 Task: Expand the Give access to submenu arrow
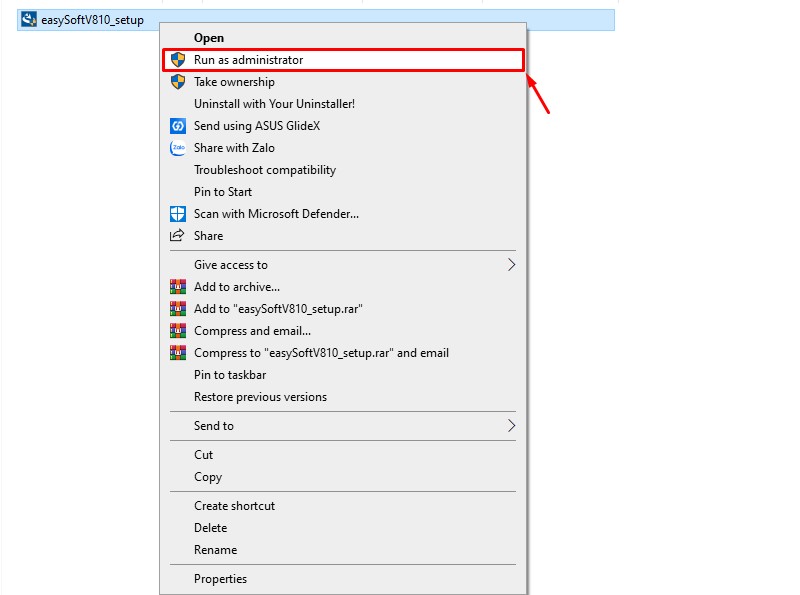pyautogui.click(x=511, y=264)
